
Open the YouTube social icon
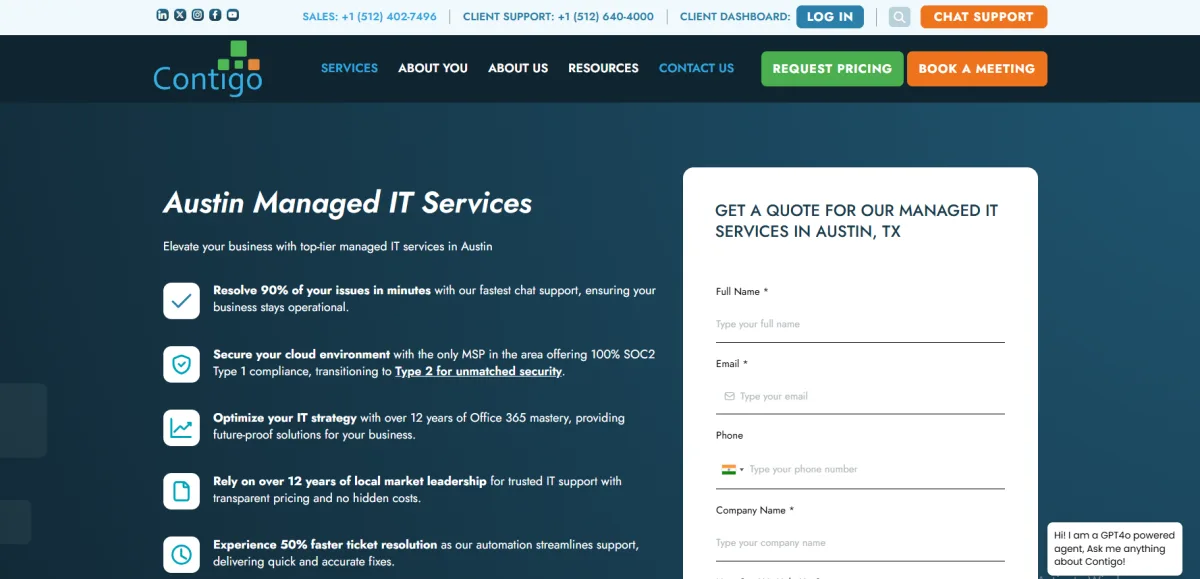tap(233, 15)
